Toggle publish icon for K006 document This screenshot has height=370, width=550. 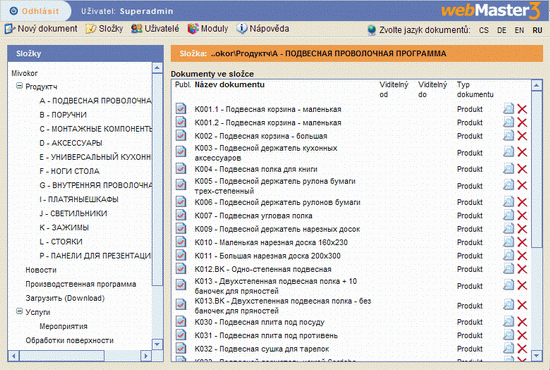click(181, 202)
